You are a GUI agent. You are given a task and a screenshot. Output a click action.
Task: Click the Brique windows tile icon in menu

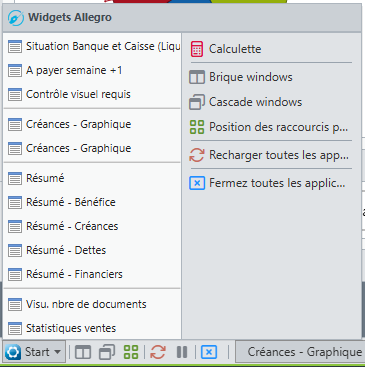[197, 77]
